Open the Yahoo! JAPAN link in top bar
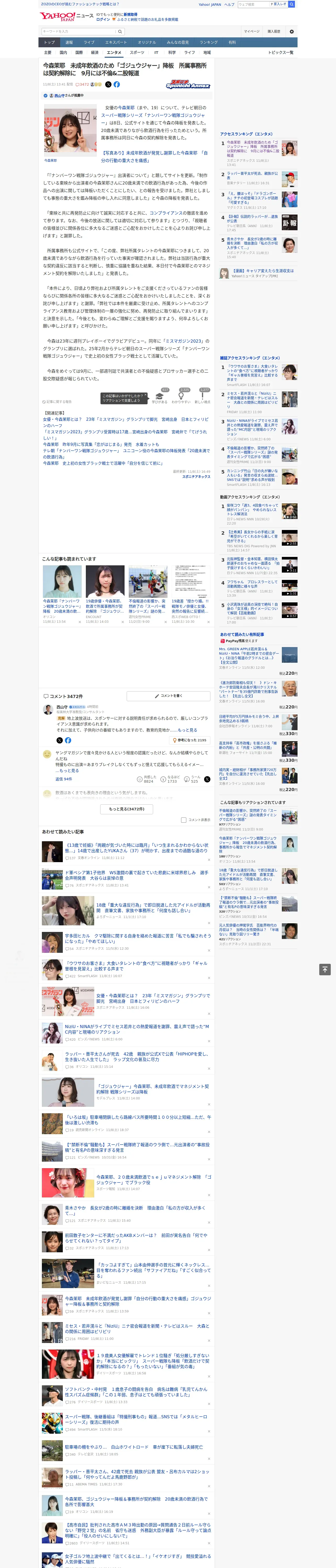336x1568 pixels. 210,4
